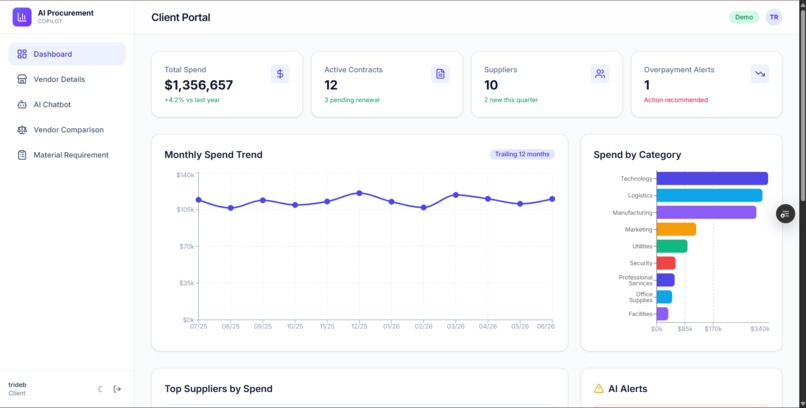Click the AI Procurement Copilot logo icon
The height and width of the screenshot is (408, 806).
(x=22, y=17)
